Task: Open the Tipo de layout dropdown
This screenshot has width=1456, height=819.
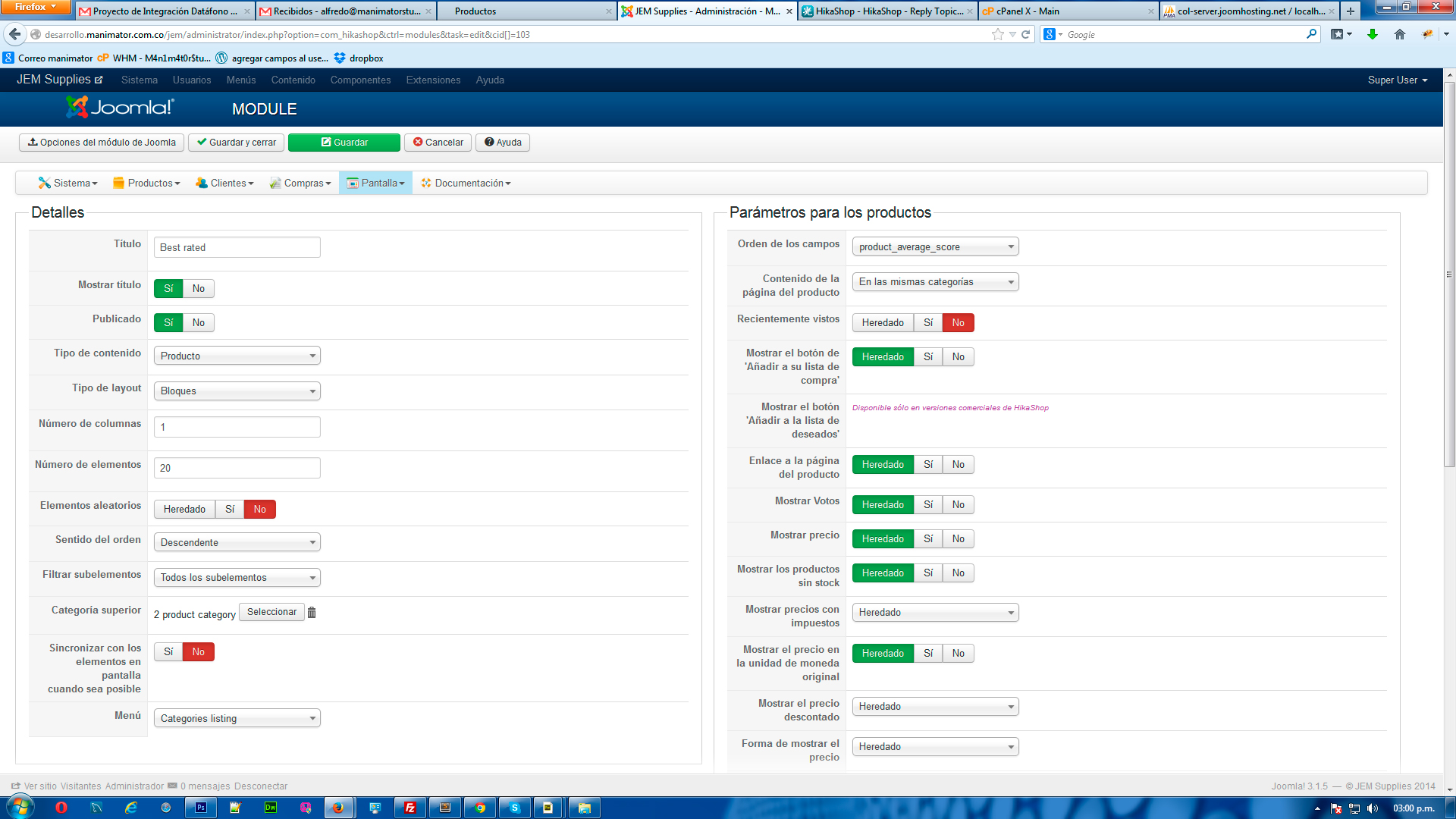Action: (x=237, y=391)
